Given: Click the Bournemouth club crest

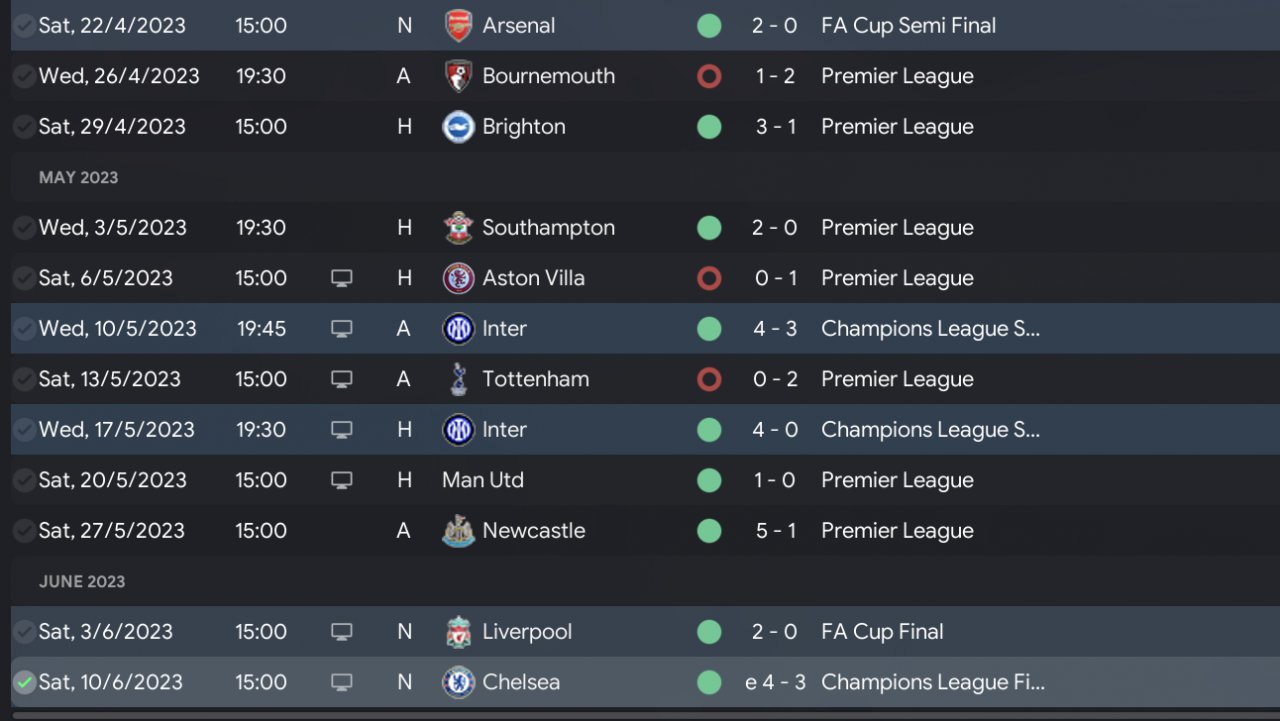Looking at the screenshot, I should point(458,76).
